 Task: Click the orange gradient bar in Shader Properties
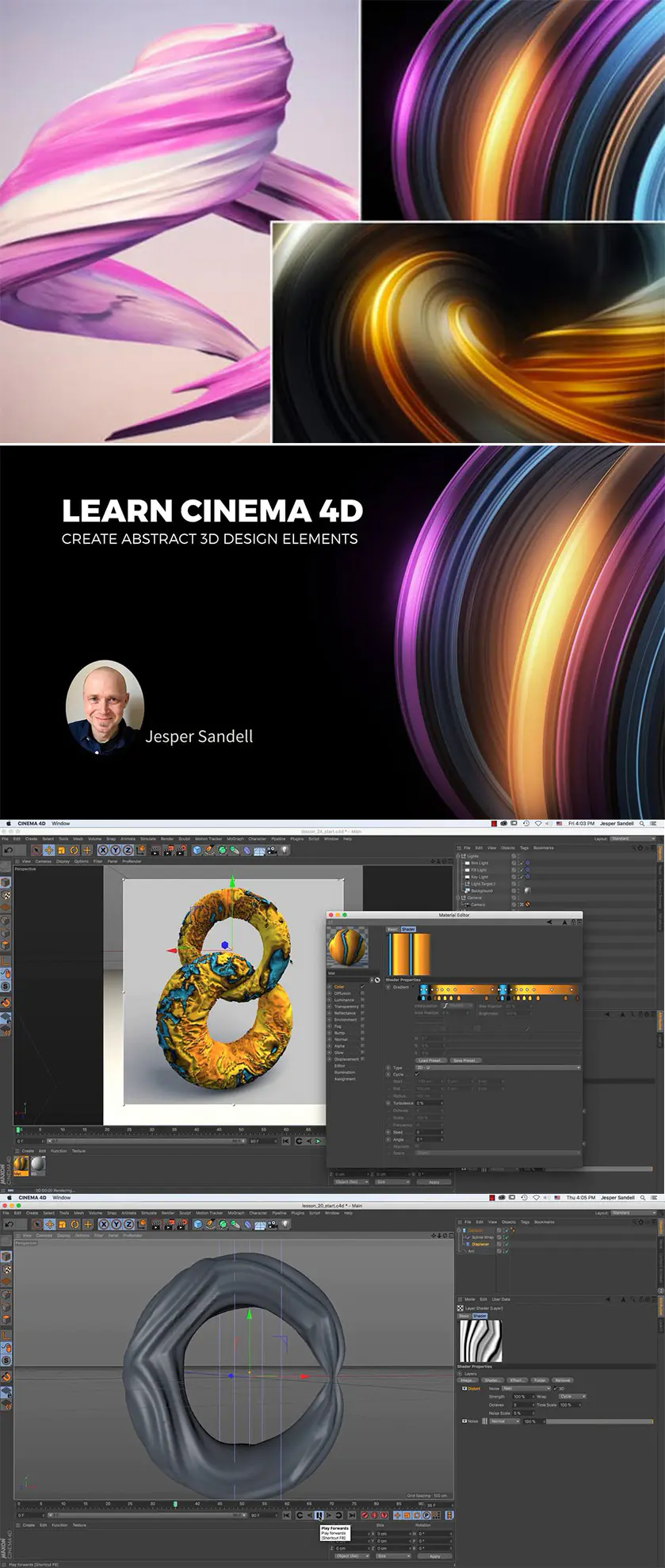point(498,989)
